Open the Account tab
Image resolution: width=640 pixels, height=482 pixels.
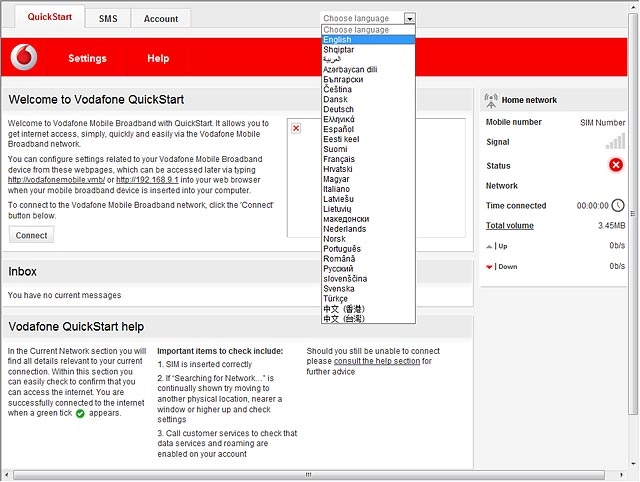(161, 19)
